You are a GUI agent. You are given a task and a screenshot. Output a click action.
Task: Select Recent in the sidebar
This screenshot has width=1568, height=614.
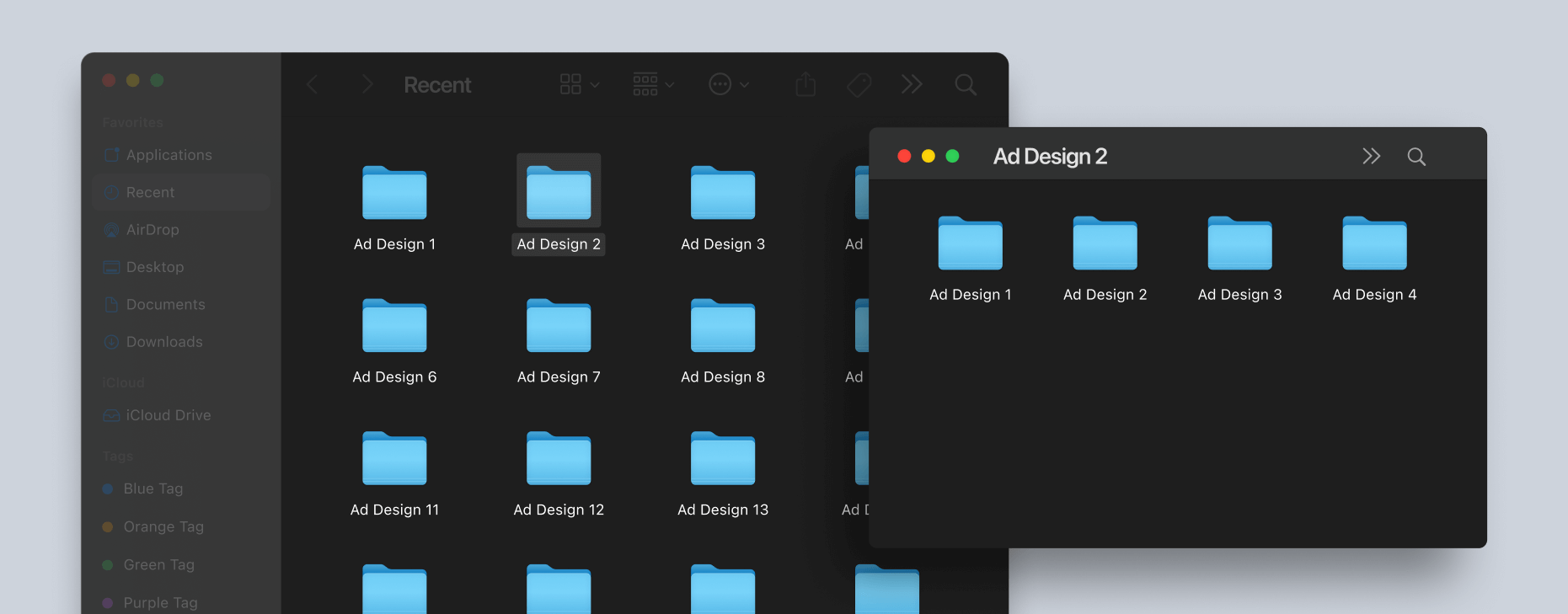pos(181,192)
